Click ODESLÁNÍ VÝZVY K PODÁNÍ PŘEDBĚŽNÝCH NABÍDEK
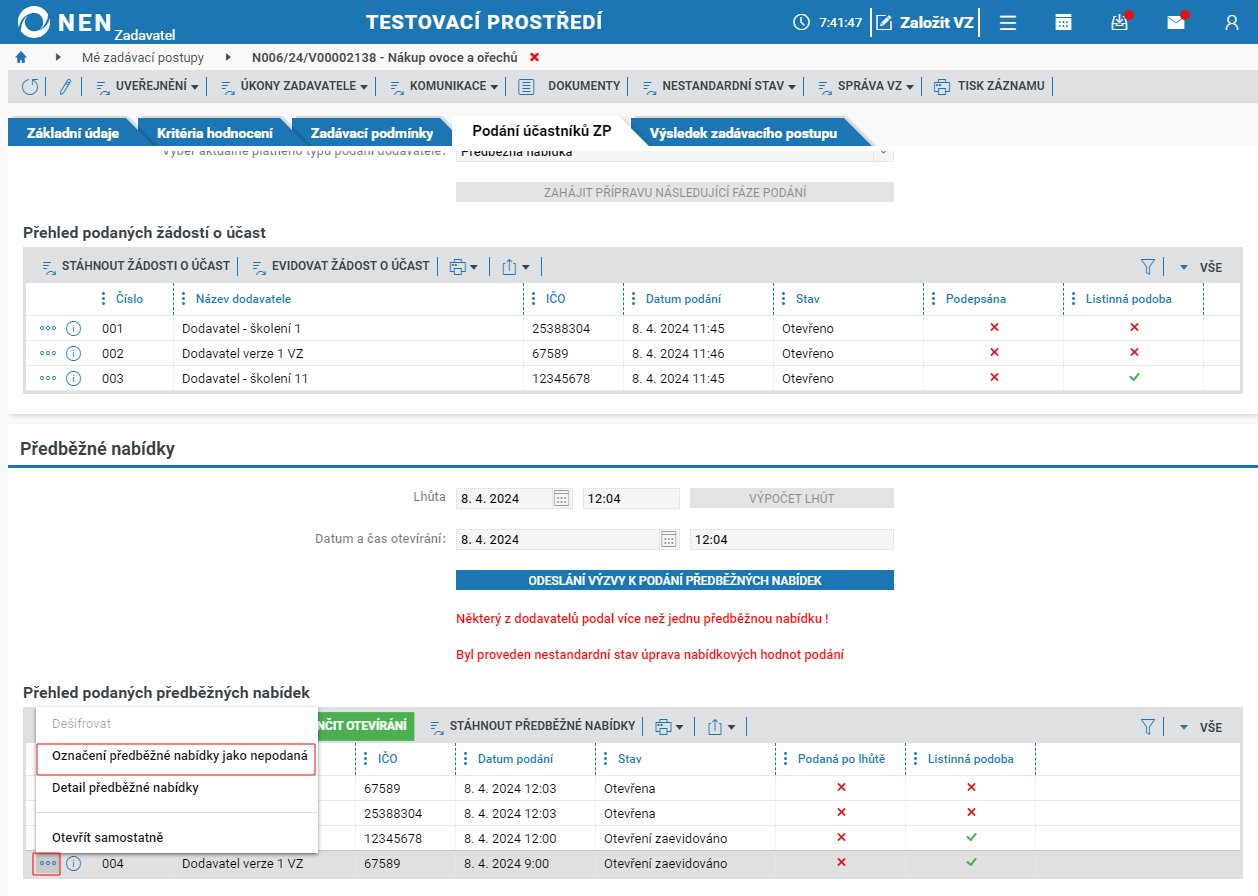1258x896 pixels. (675, 580)
